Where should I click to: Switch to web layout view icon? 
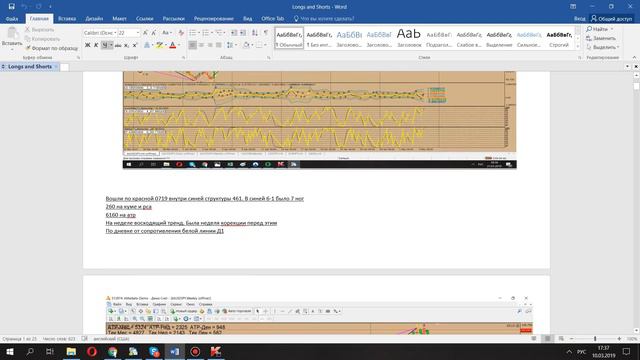click(561, 339)
